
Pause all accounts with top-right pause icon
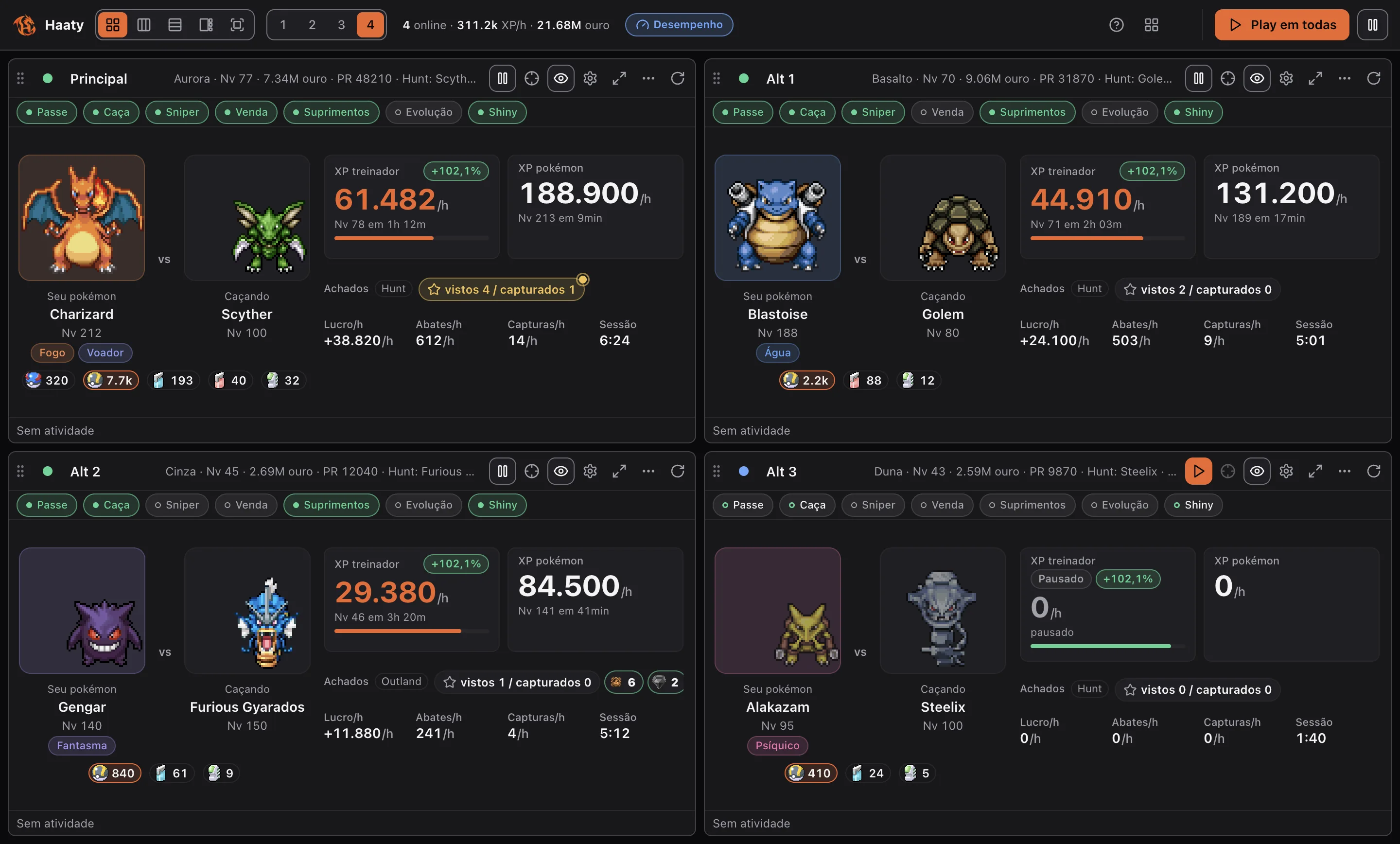1372,25
